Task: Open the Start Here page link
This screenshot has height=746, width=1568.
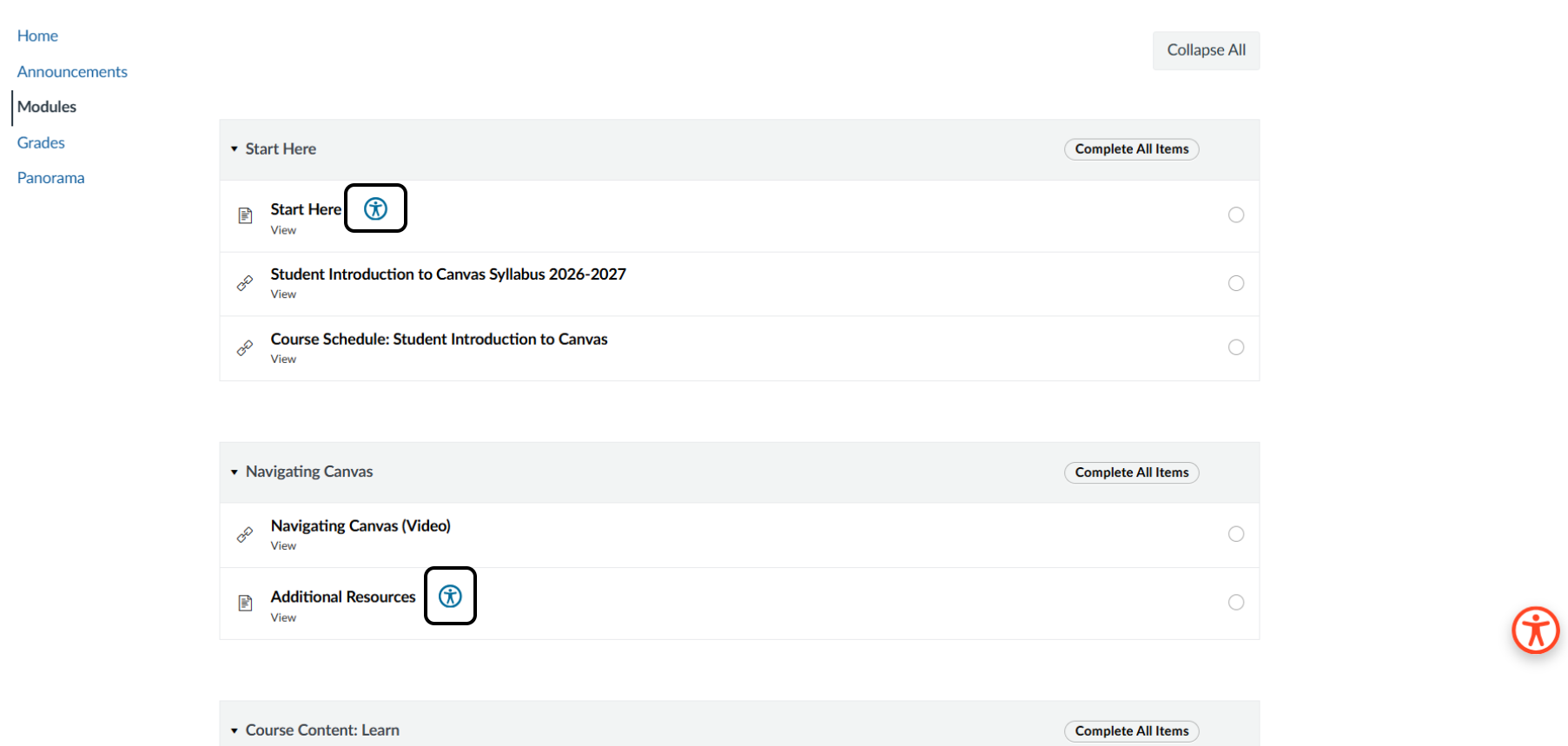Action: [x=306, y=209]
